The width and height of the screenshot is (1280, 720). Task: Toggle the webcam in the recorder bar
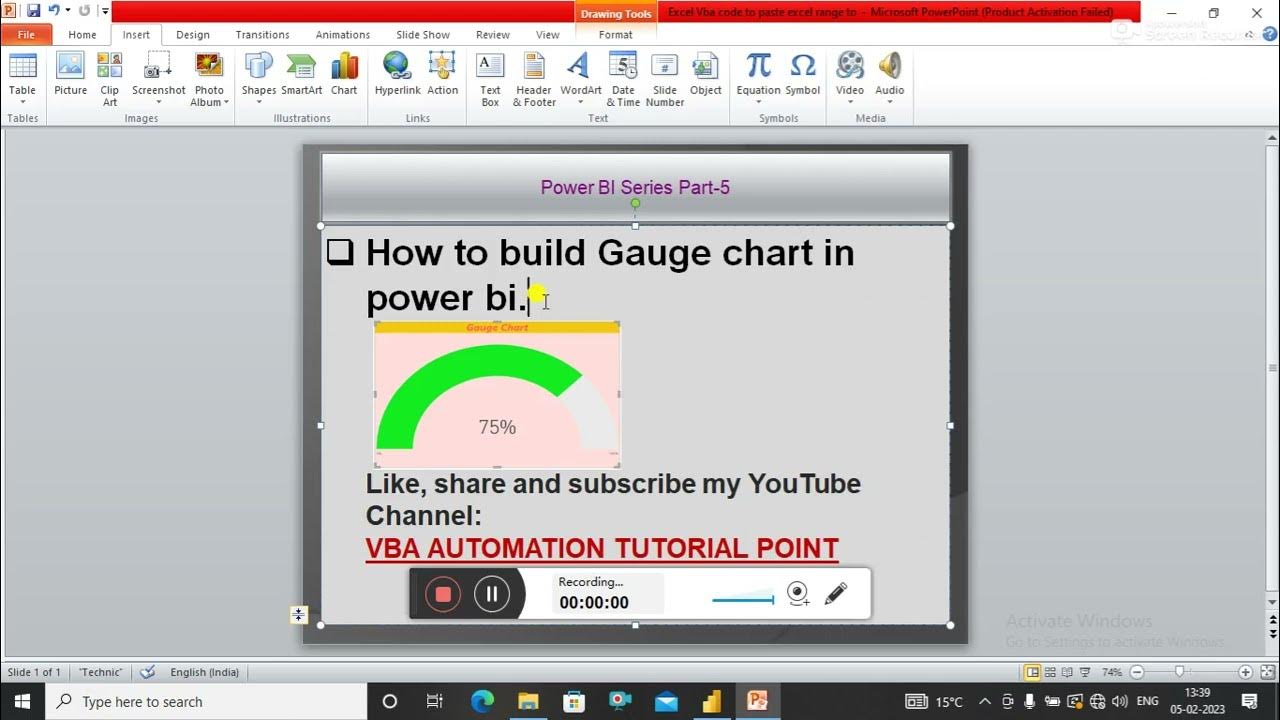(798, 594)
